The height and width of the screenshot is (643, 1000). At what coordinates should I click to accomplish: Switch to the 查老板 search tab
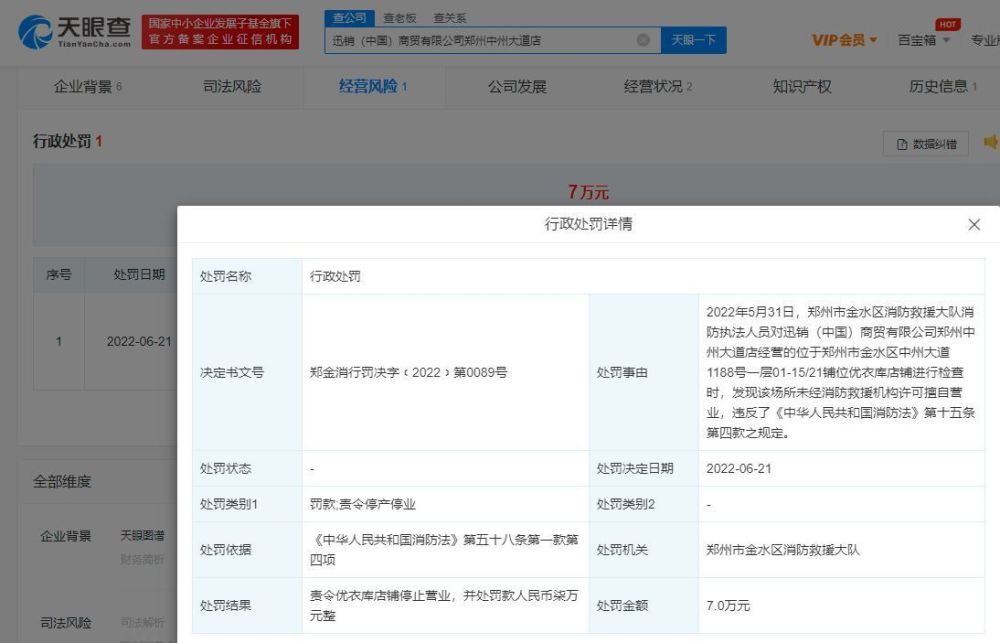coord(400,18)
